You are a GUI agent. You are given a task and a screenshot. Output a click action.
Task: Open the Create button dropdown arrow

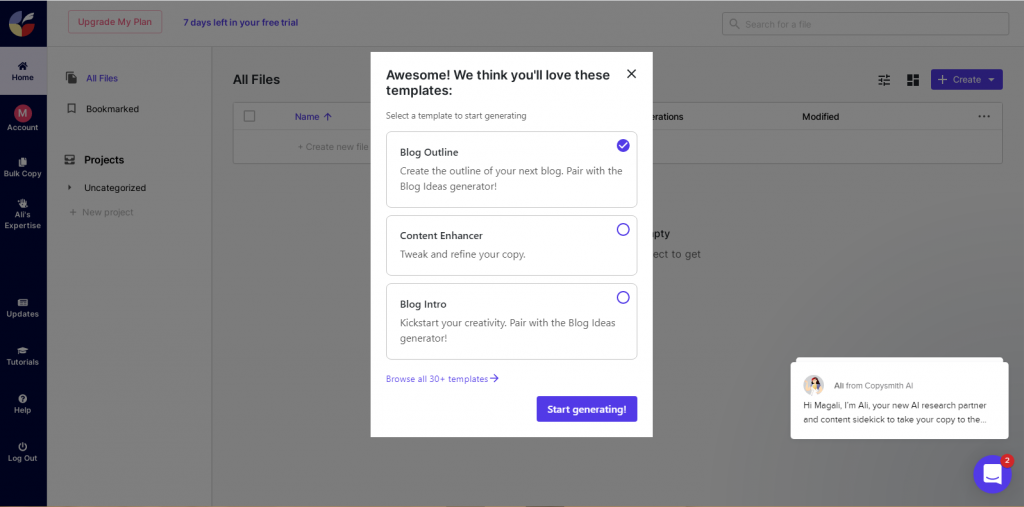991,79
